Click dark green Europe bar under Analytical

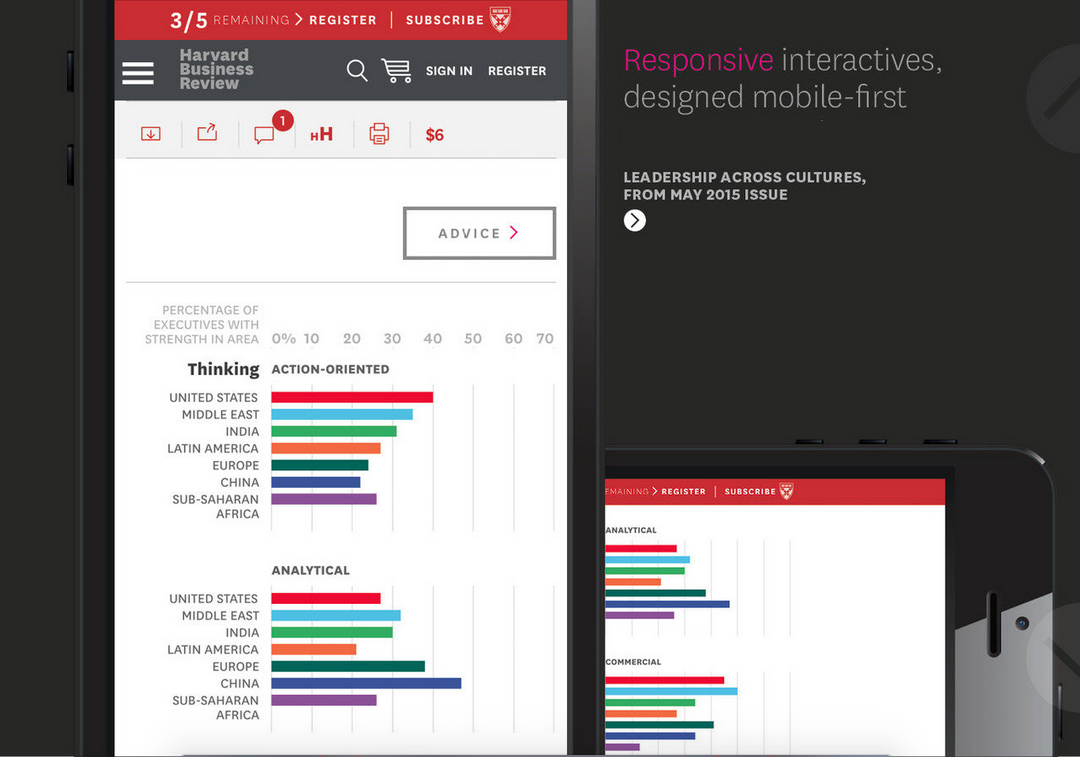coord(348,666)
